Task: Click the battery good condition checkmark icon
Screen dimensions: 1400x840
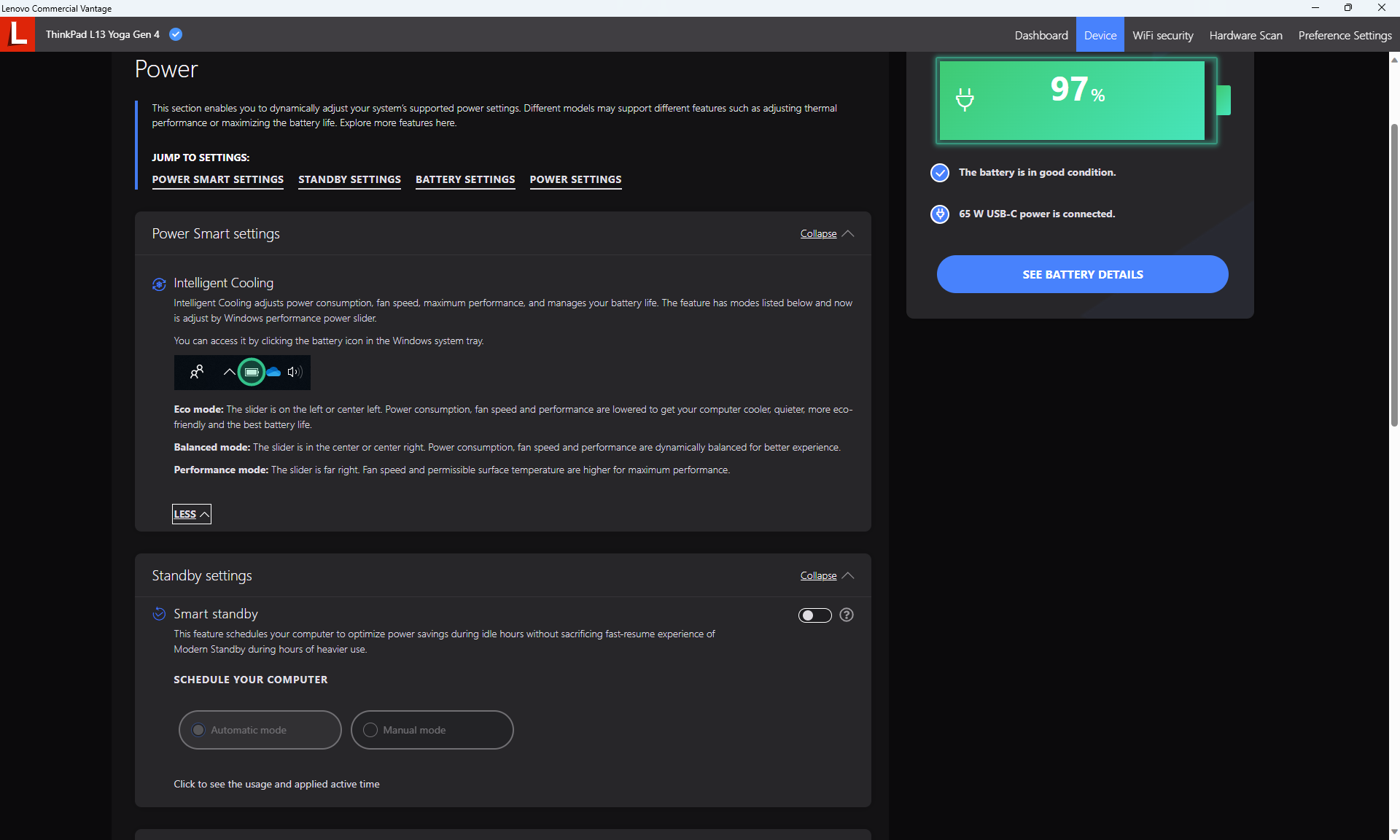Action: click(940, 173)
